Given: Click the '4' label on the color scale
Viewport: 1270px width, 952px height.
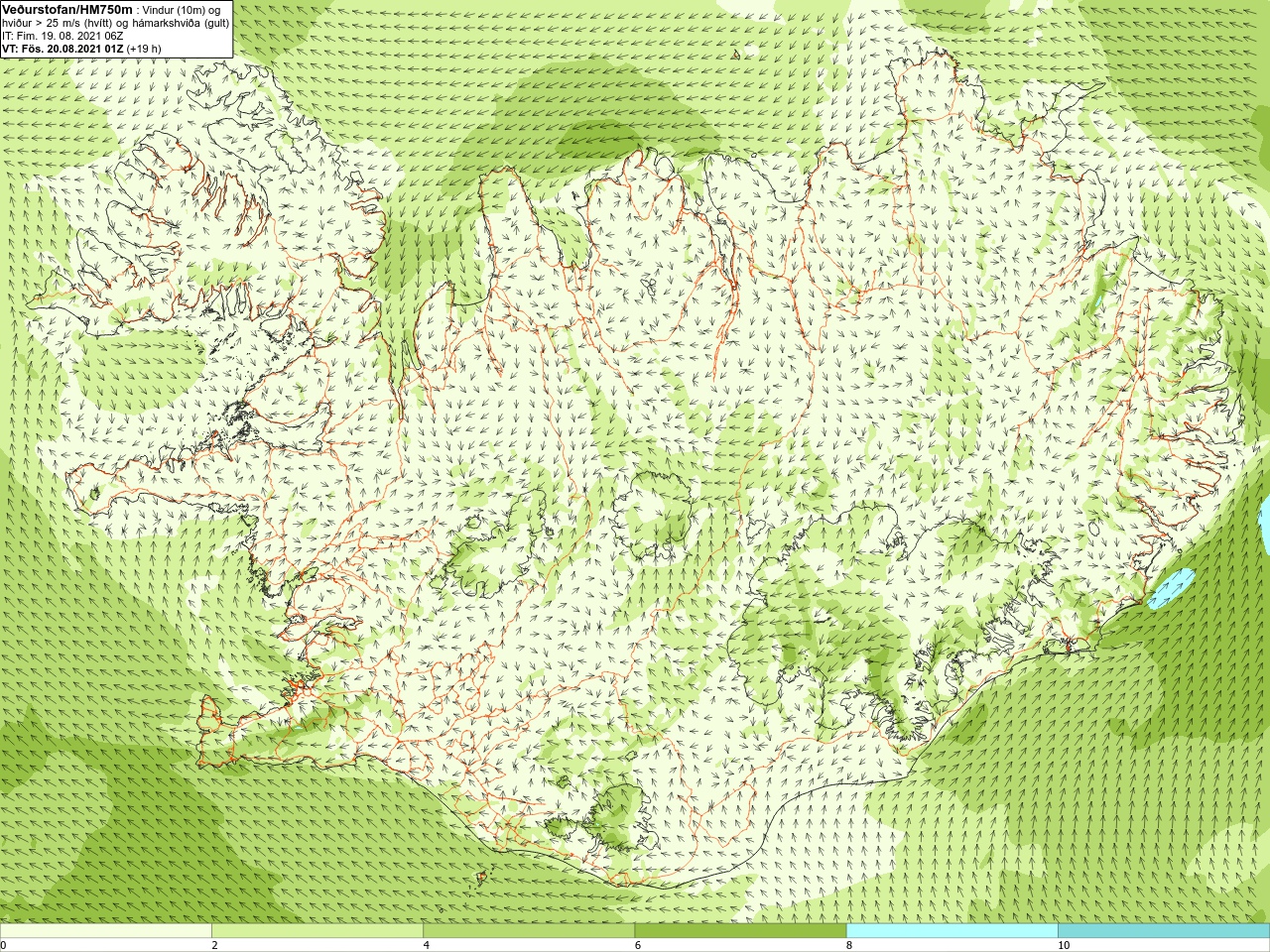Looking at the screenshot, I should [427, 945].
